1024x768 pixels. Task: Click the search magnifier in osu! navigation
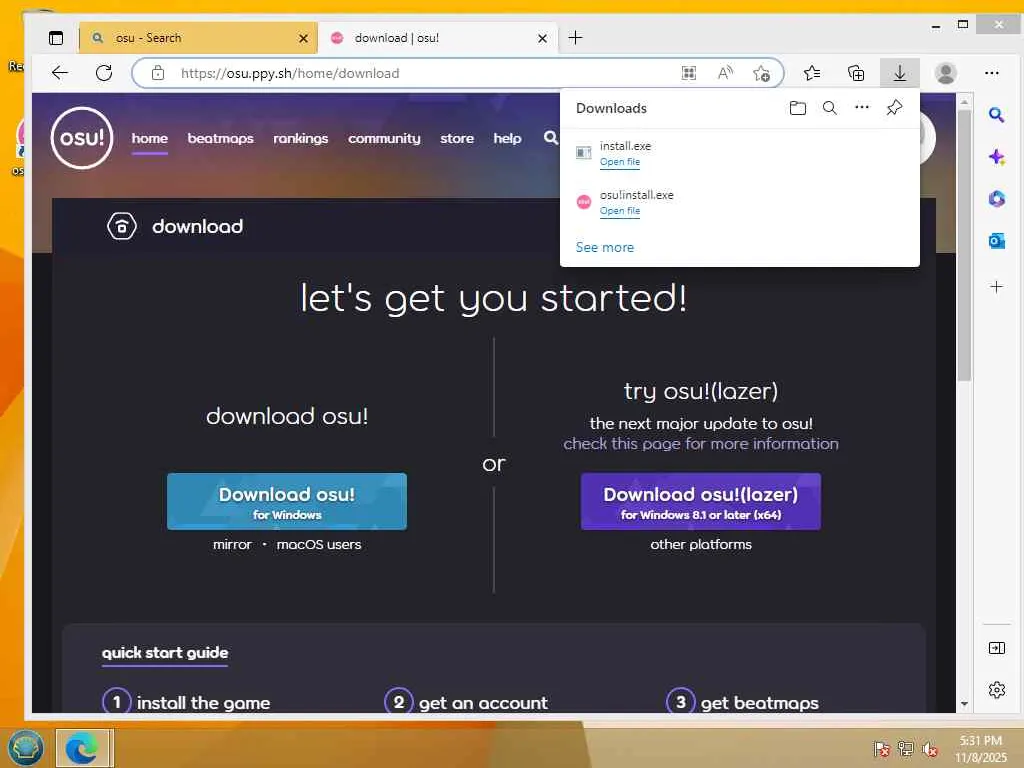coord(551,137)
